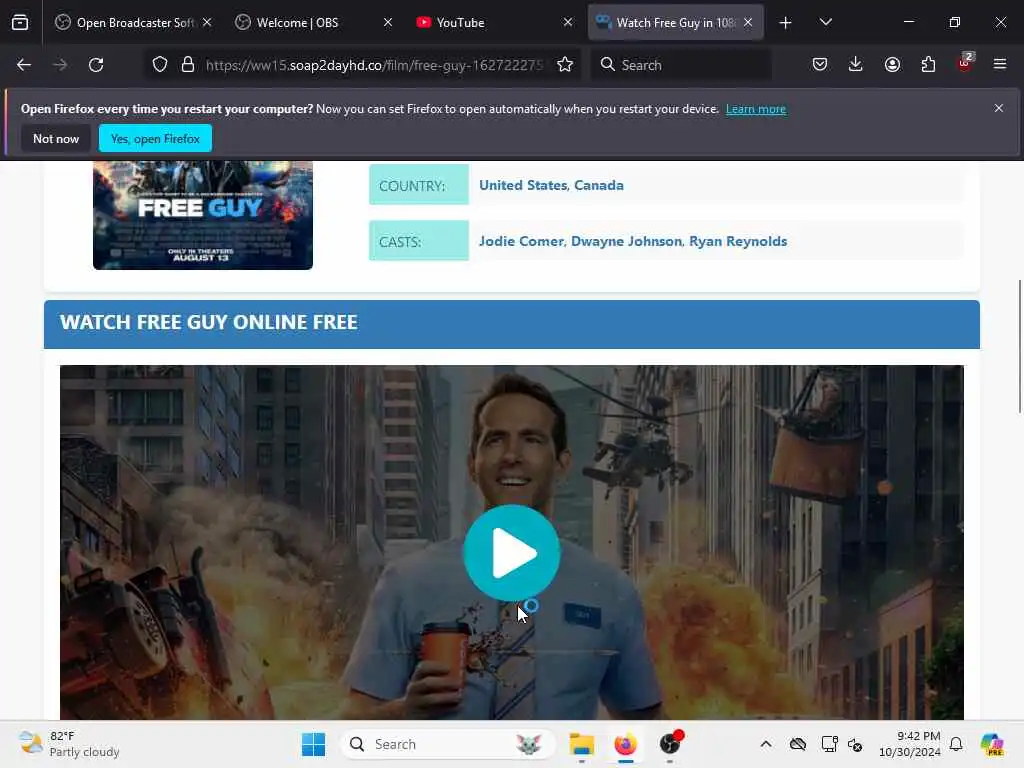The image size is (1024, 768).
Task: Close the Welcome | OBS tab
Action: click(x=388, y=22)
